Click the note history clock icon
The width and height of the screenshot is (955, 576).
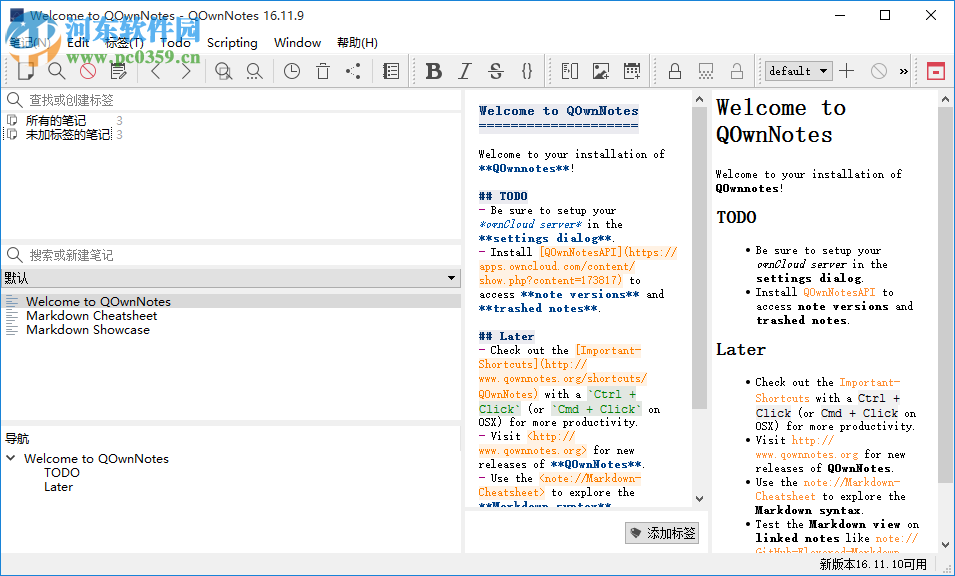point(291,71)
